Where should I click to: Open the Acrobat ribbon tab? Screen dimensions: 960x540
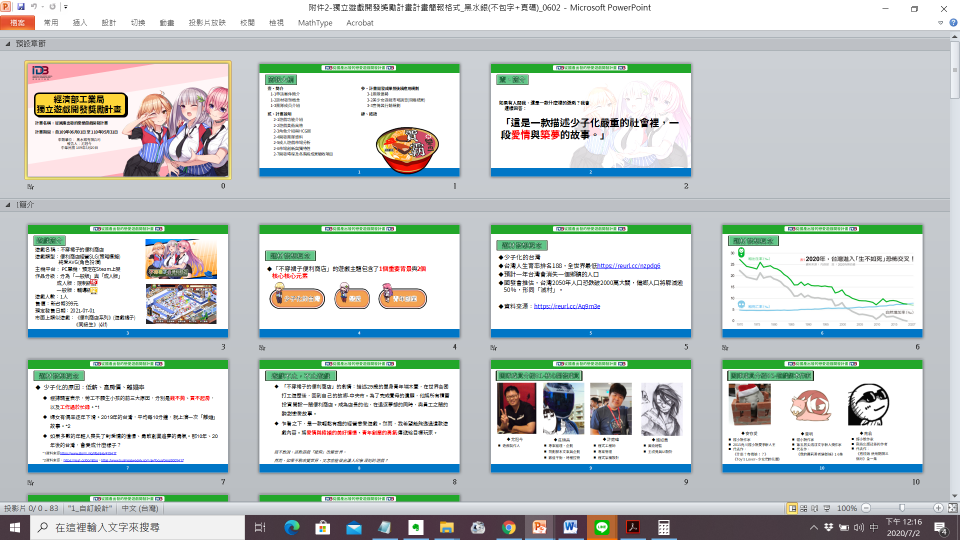point(360,23)
